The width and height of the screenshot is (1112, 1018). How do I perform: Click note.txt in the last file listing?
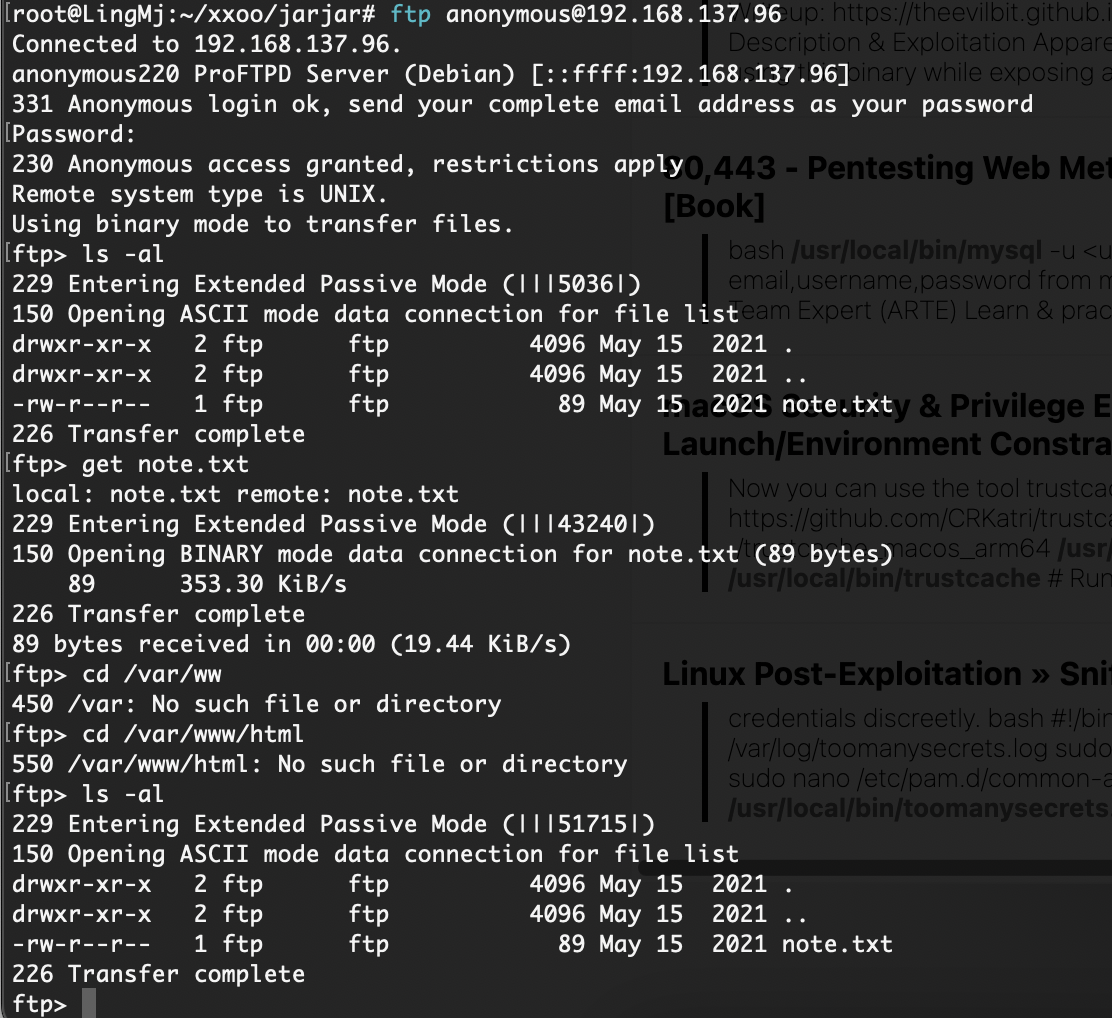click(837, 944)
